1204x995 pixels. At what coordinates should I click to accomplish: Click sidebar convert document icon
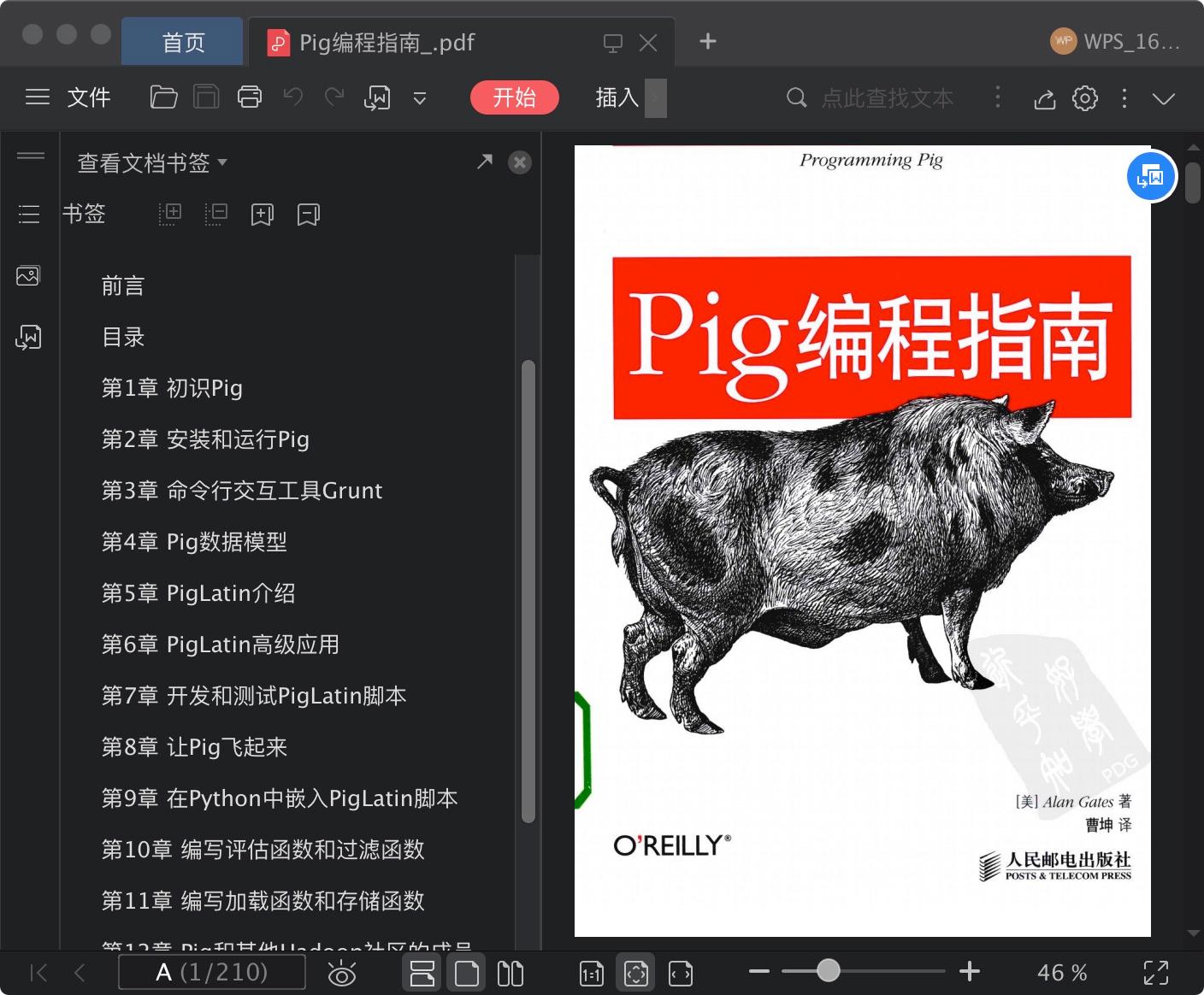[x=28, y=337]
